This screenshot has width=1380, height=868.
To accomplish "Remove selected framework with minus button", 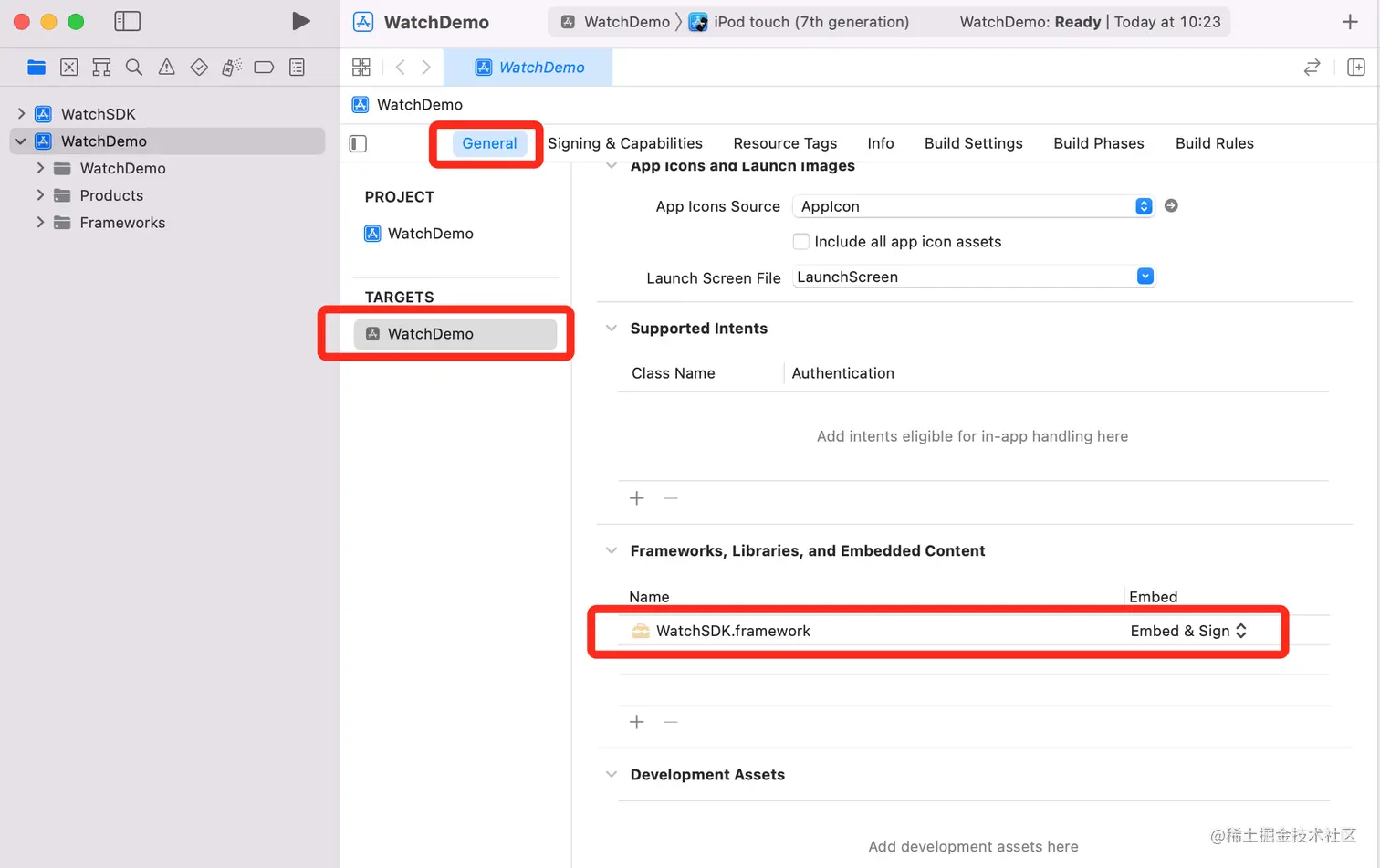I will point(671,722).
